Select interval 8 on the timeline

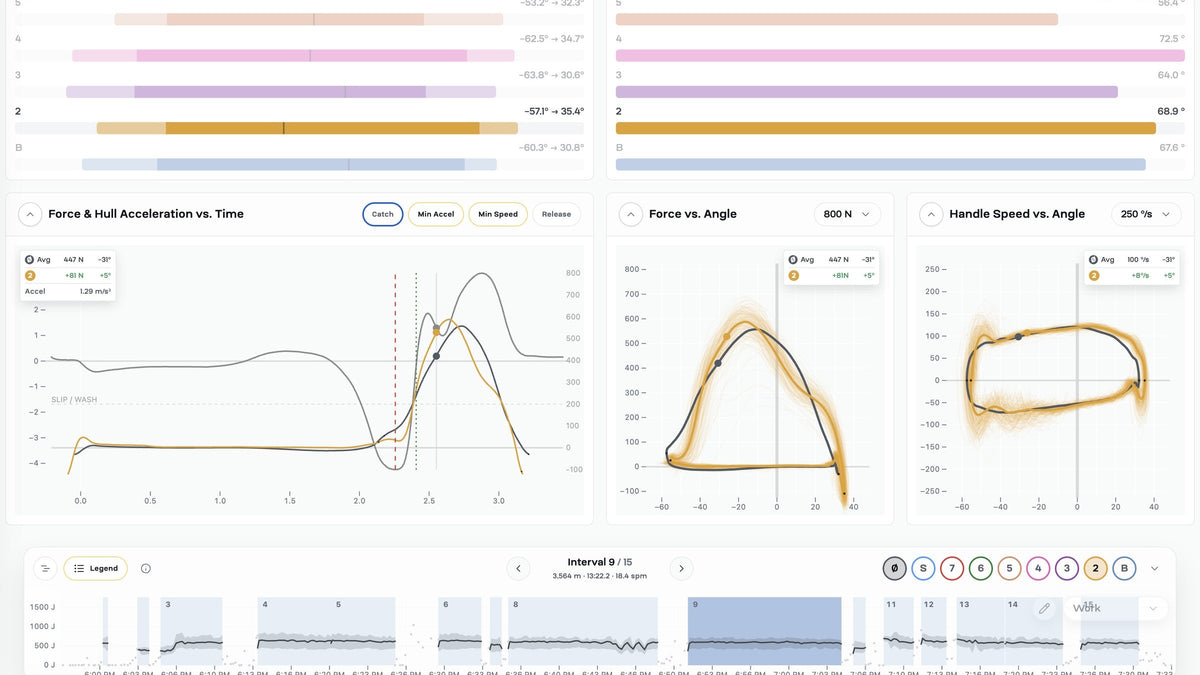tap(583, 630)
